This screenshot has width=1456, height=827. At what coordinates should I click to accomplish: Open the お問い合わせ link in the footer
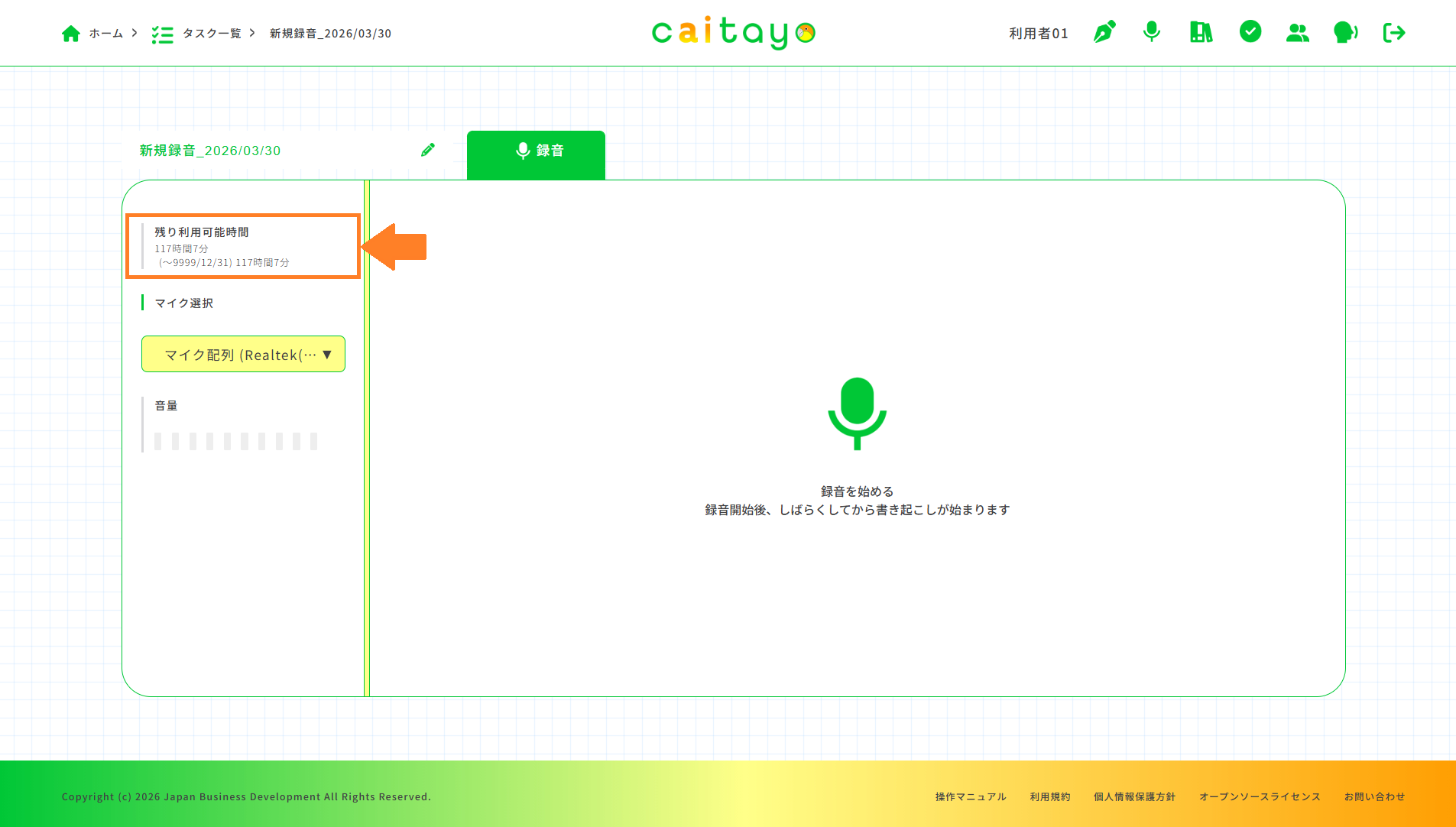click(x=1374, y=796)
